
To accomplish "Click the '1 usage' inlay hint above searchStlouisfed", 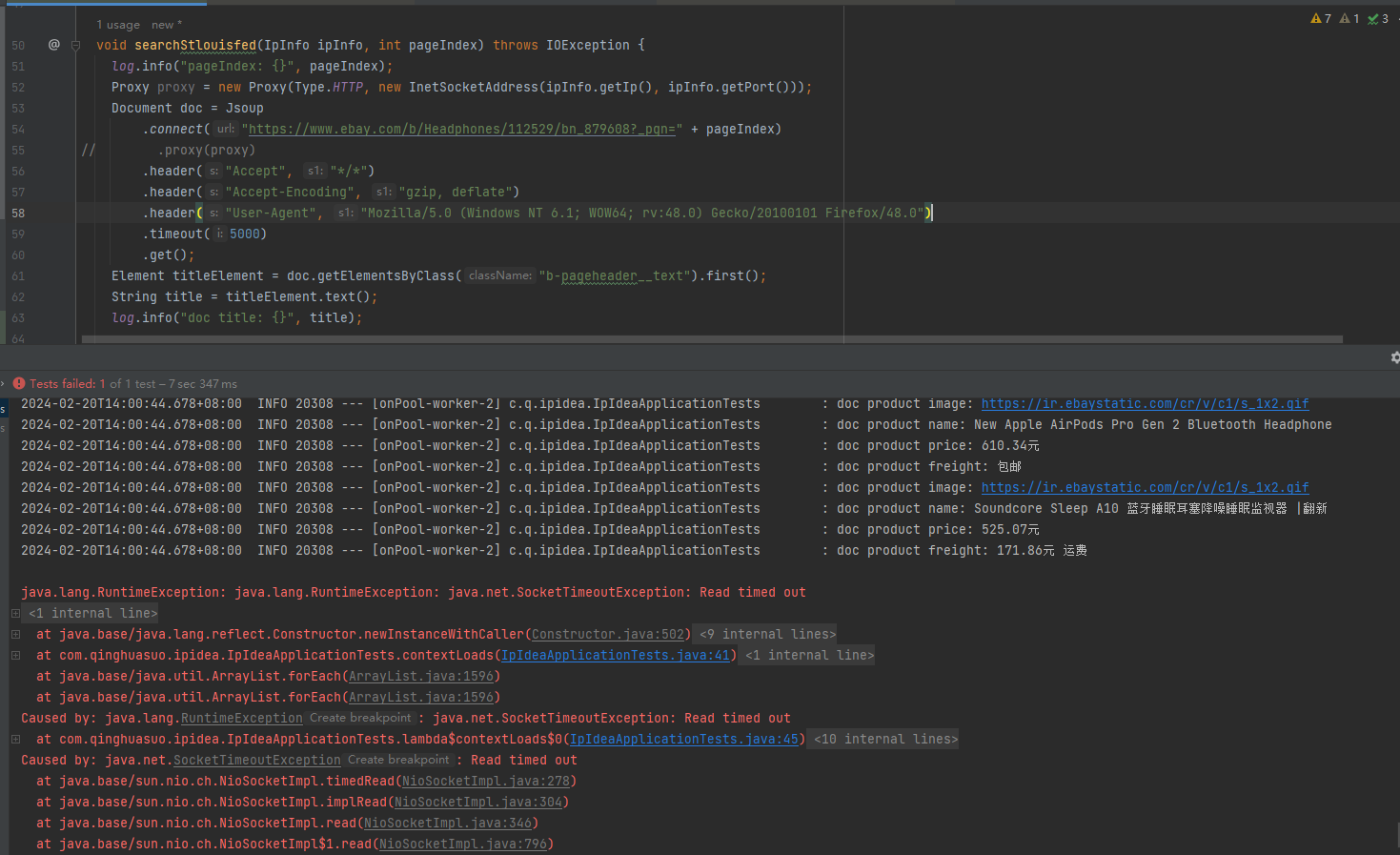I will (x=118, y=25).
